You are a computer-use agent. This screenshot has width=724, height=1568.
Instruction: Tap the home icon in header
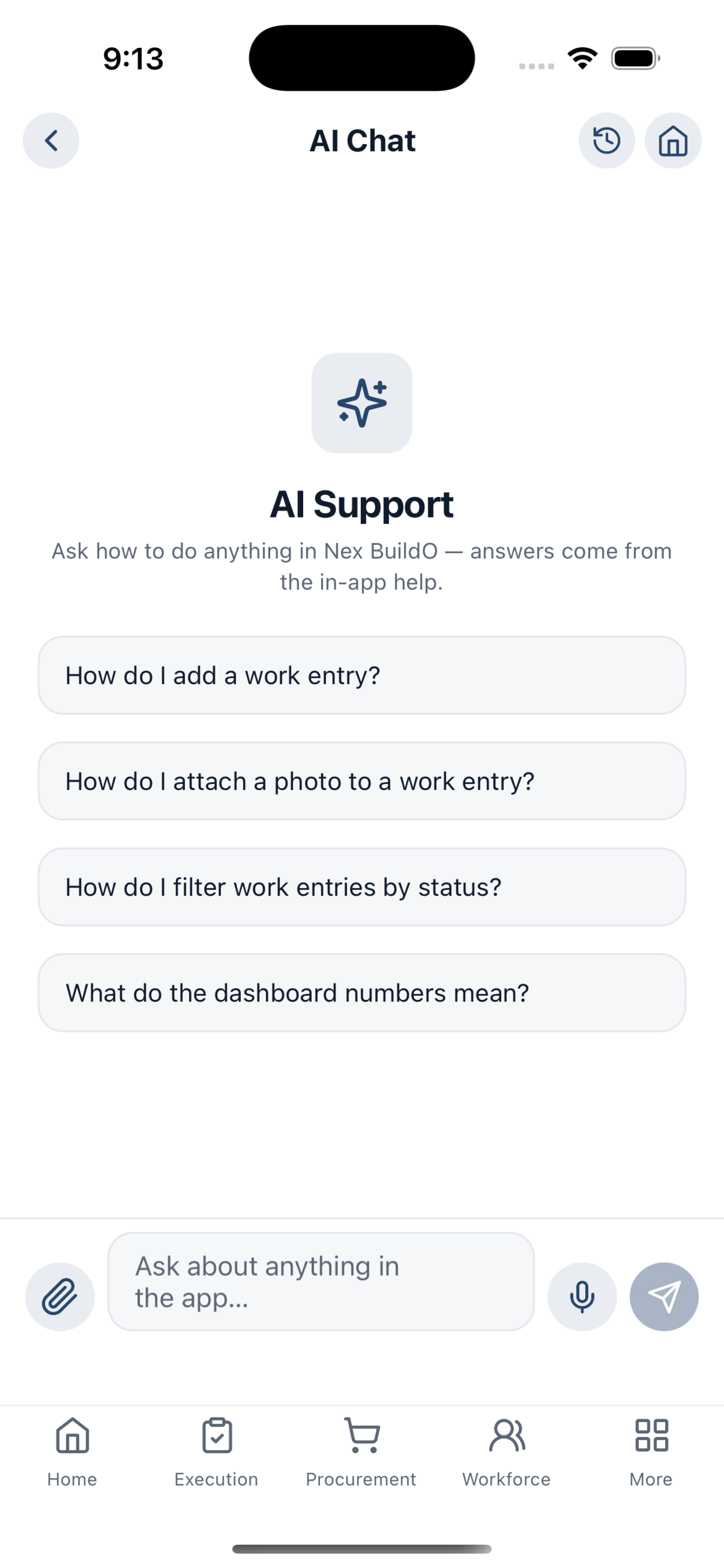[x=673, y=141]
